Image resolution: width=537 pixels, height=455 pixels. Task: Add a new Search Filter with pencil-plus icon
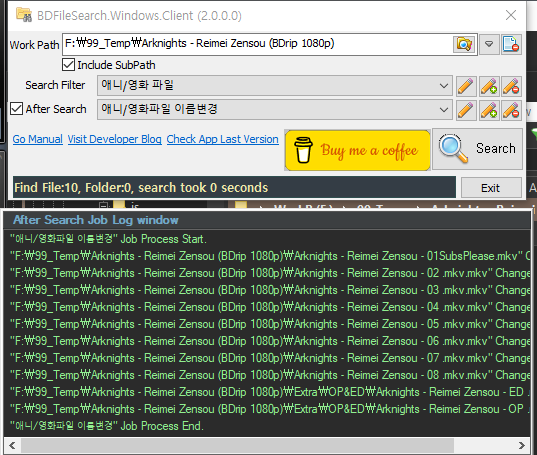pyautogui.click(x=489, y=86)
